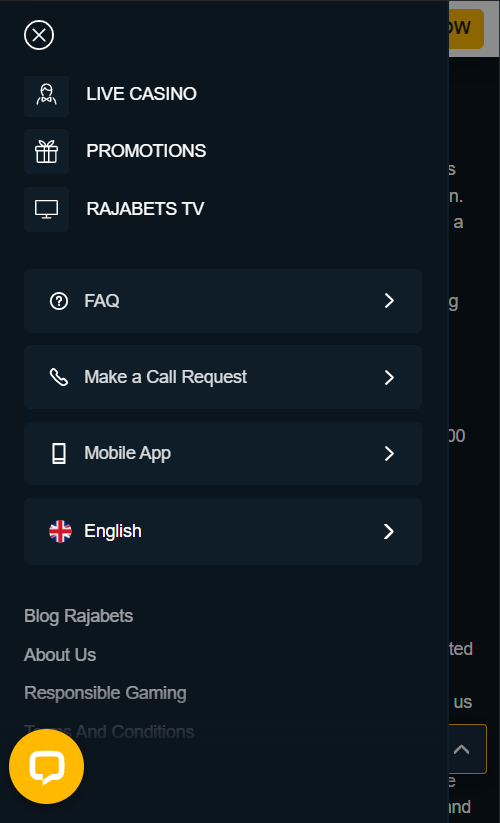Close the side menu with X icon
Viewport: 500px width, 823px height.
tap(39, 35)
